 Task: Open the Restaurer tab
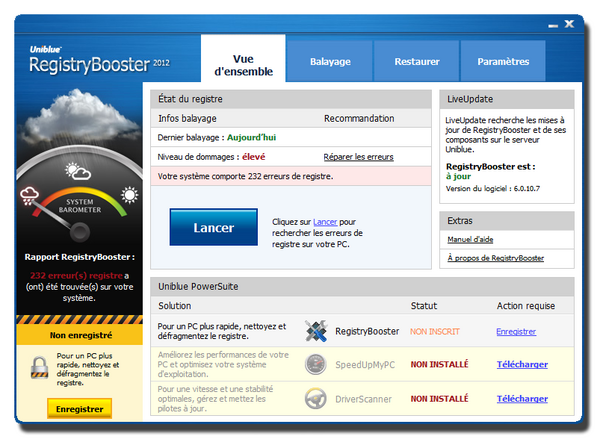point(417,62)
